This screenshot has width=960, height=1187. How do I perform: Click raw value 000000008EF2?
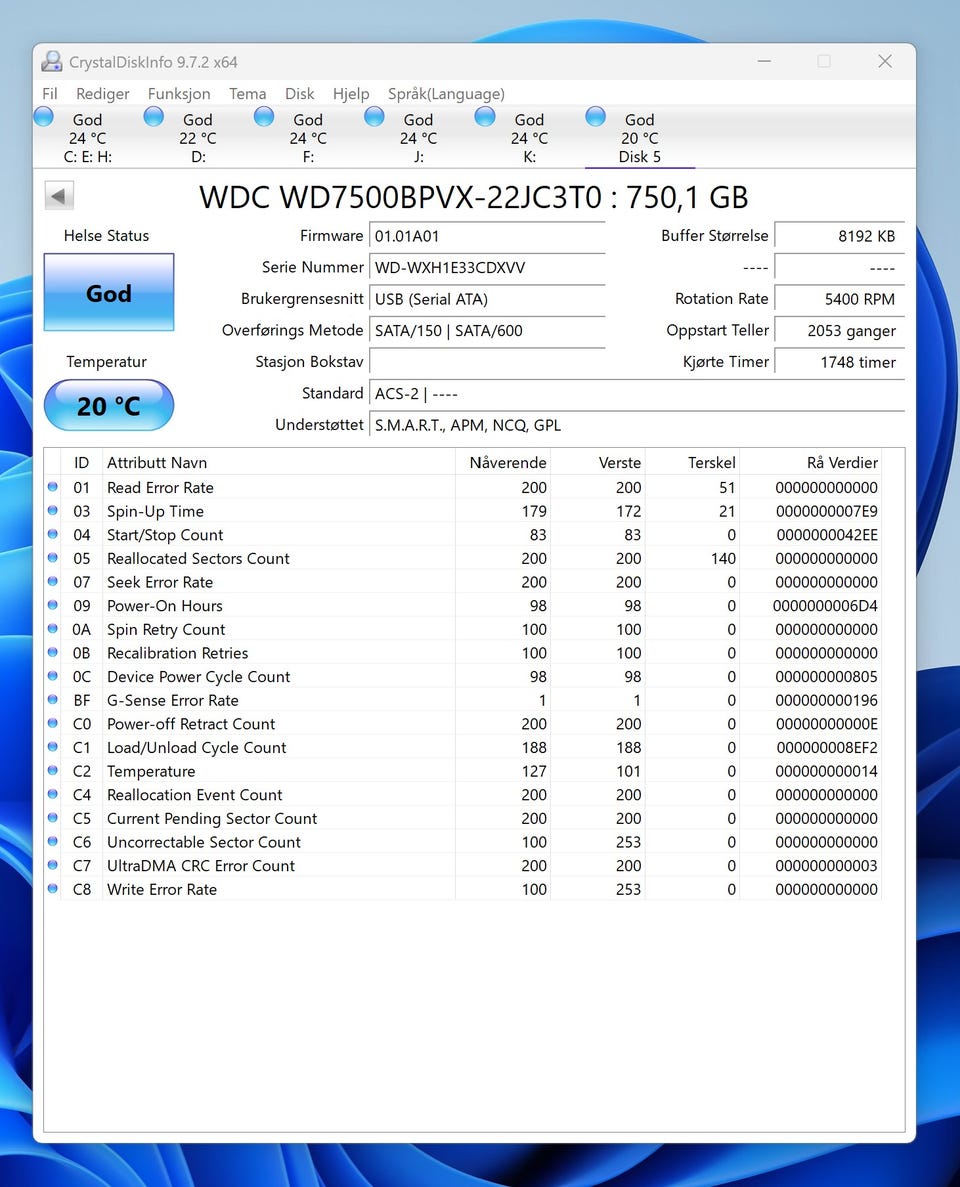pyautogui.click(x=827, y=747)
